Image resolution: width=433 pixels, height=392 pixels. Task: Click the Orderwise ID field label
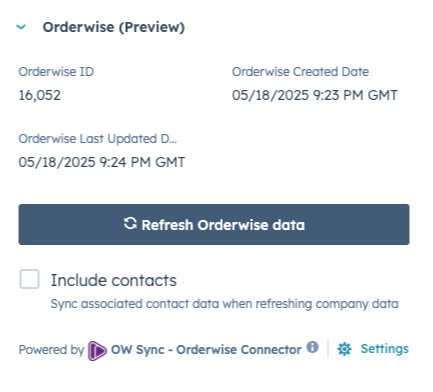[x=56, y=72]
